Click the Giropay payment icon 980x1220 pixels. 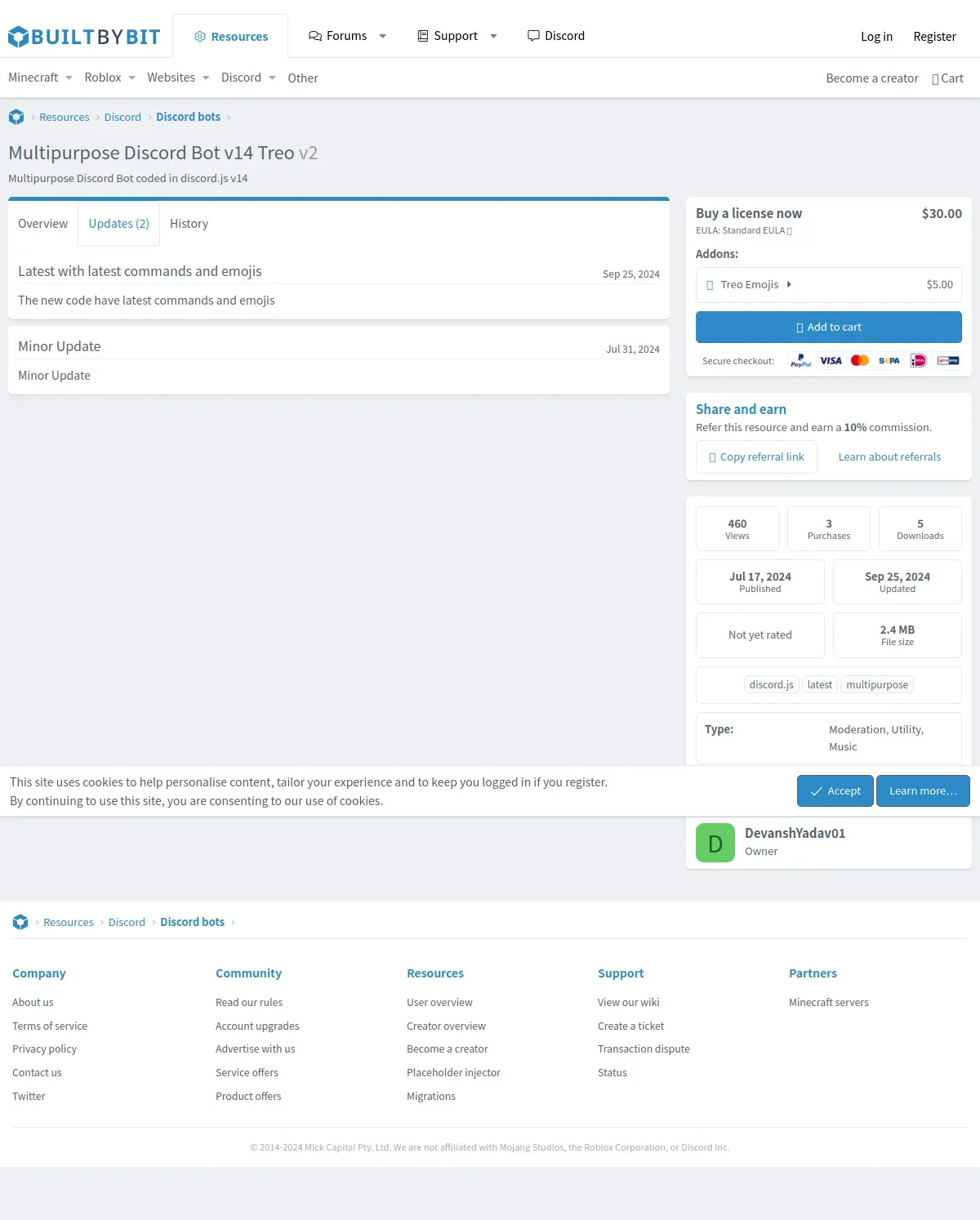(948, 360)
